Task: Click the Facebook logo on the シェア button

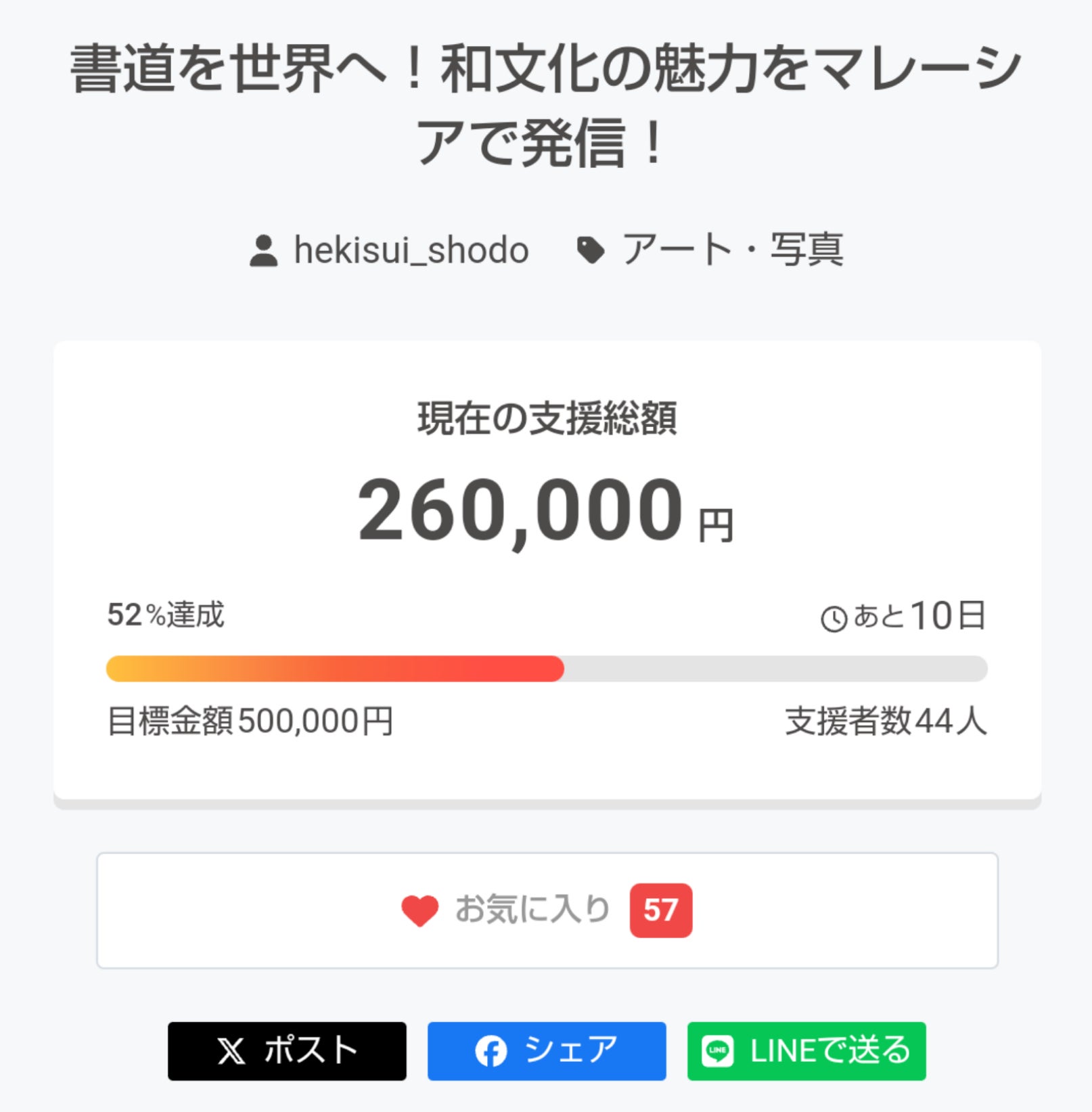Action: click(x=491, y=1051)
